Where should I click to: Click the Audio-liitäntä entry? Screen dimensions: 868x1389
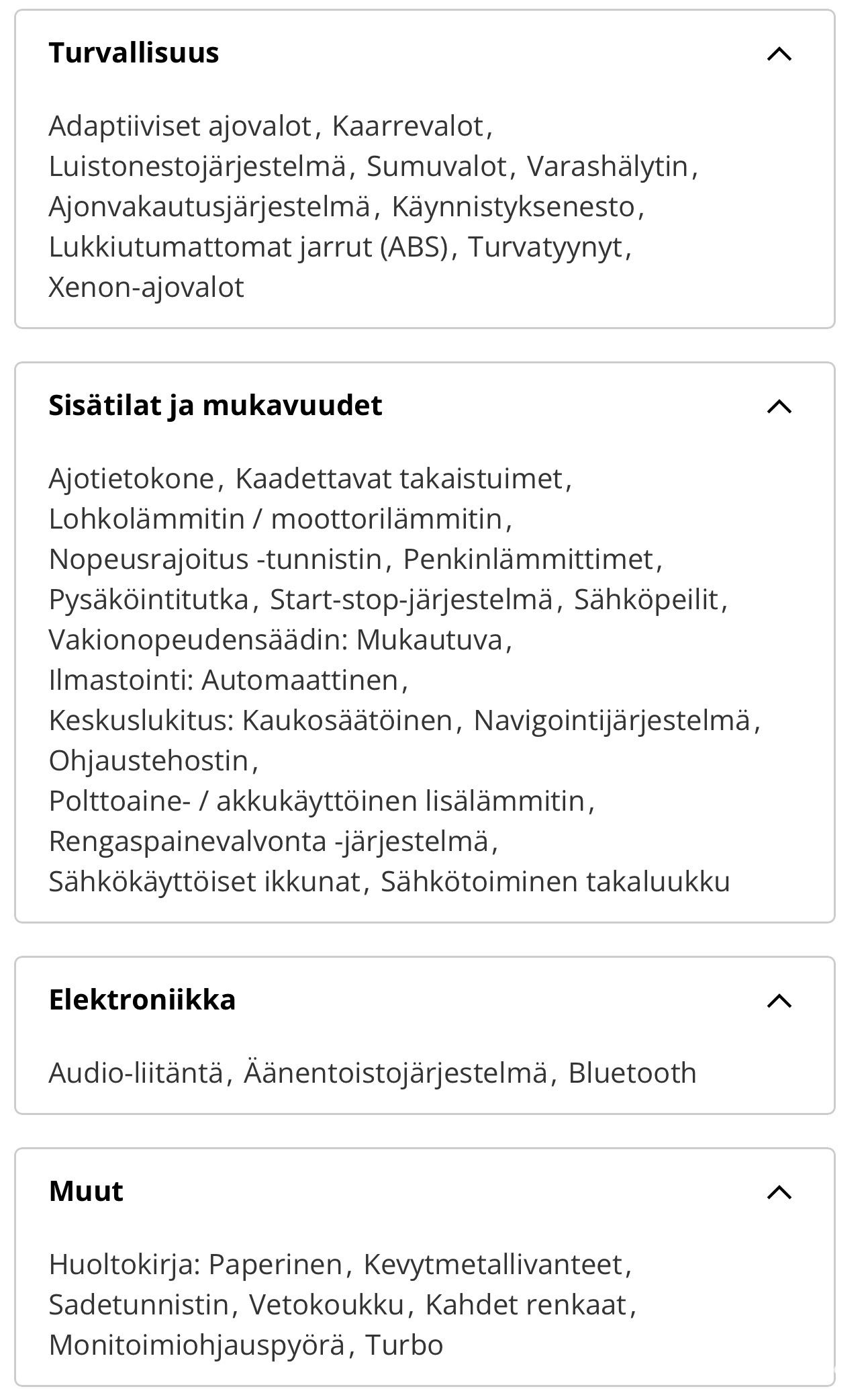click(x=136, y=1073)
